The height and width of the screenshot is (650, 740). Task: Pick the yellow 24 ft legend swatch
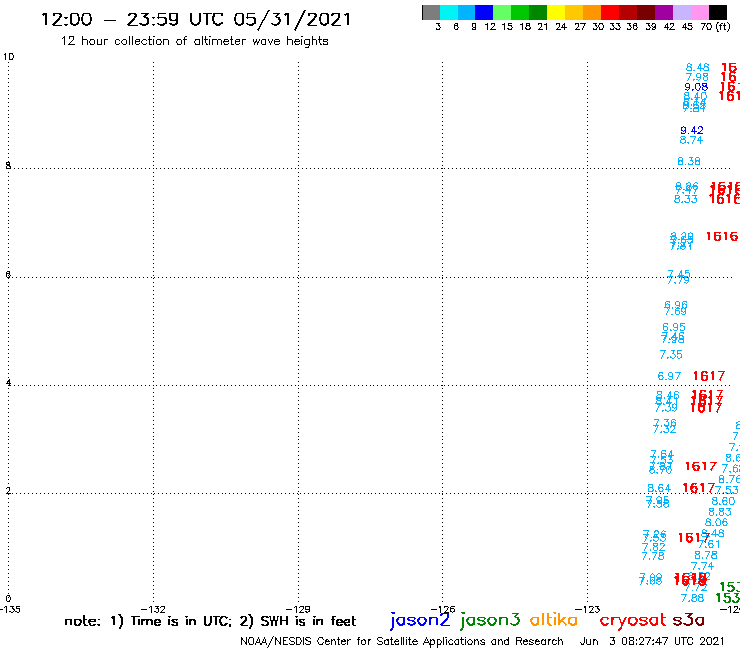click(556, 12)
